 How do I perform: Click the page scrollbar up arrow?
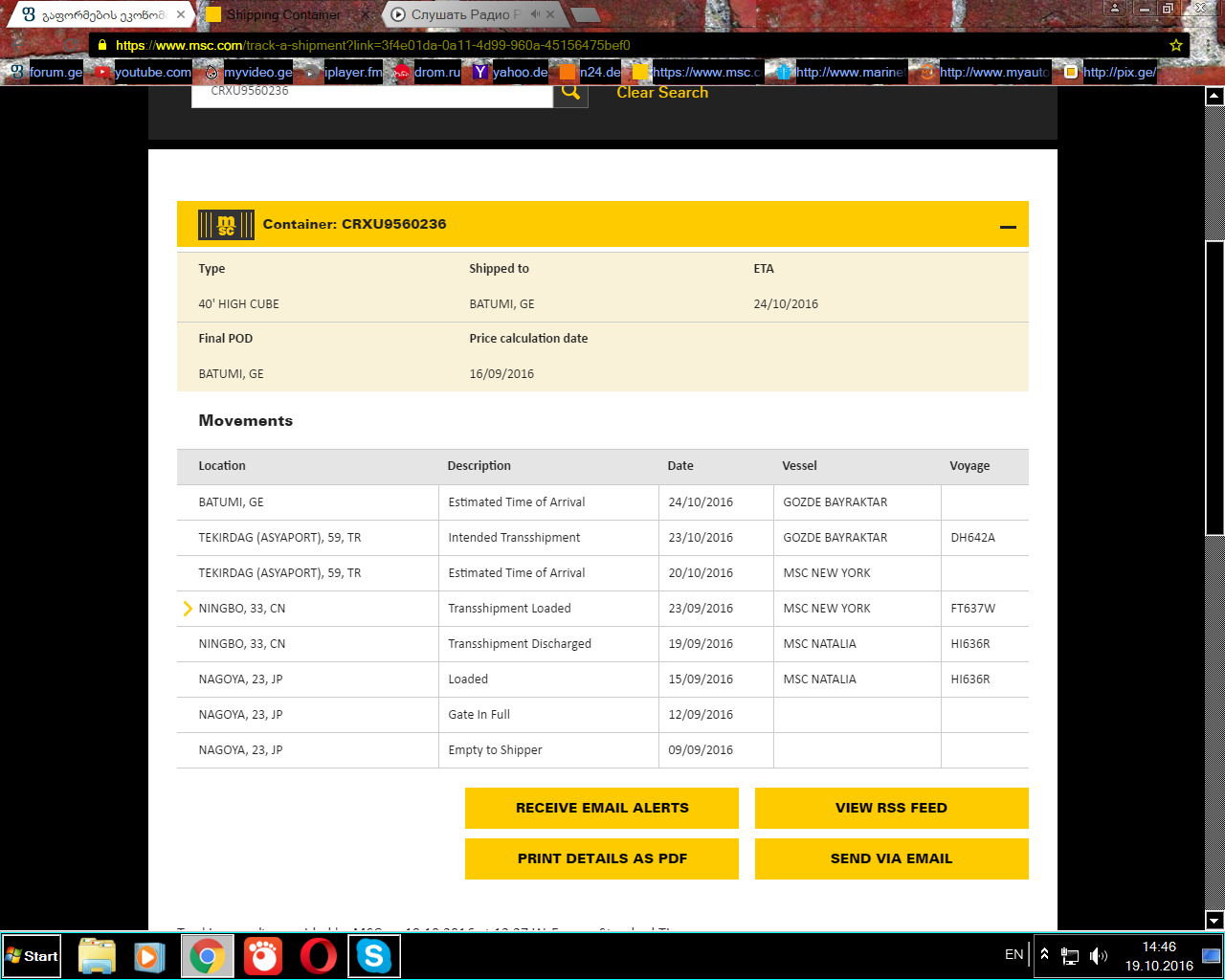pos(1214,96)
